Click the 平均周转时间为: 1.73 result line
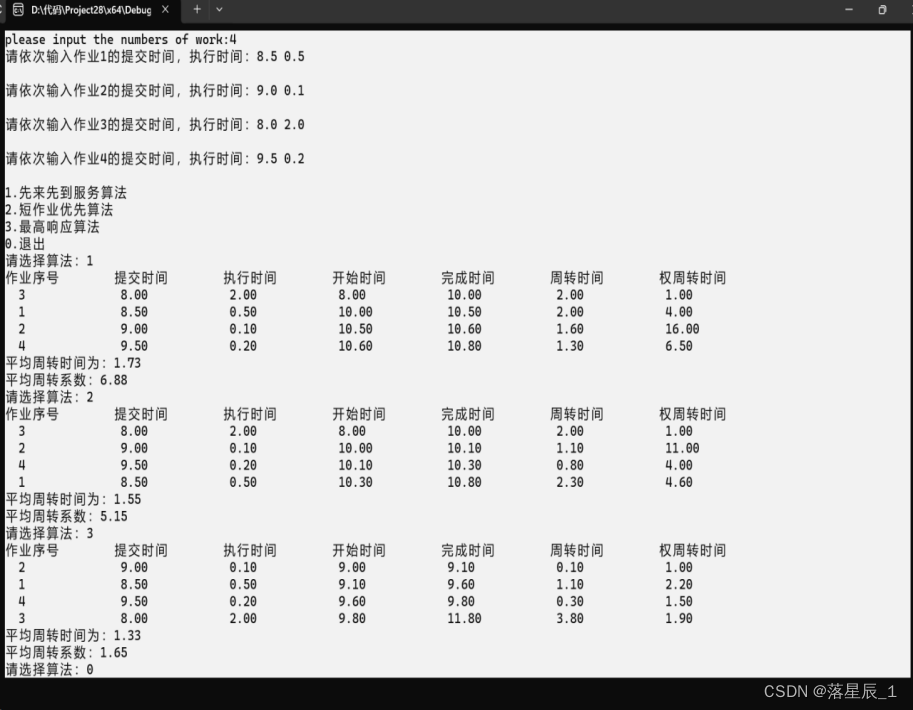 [72, 363]
